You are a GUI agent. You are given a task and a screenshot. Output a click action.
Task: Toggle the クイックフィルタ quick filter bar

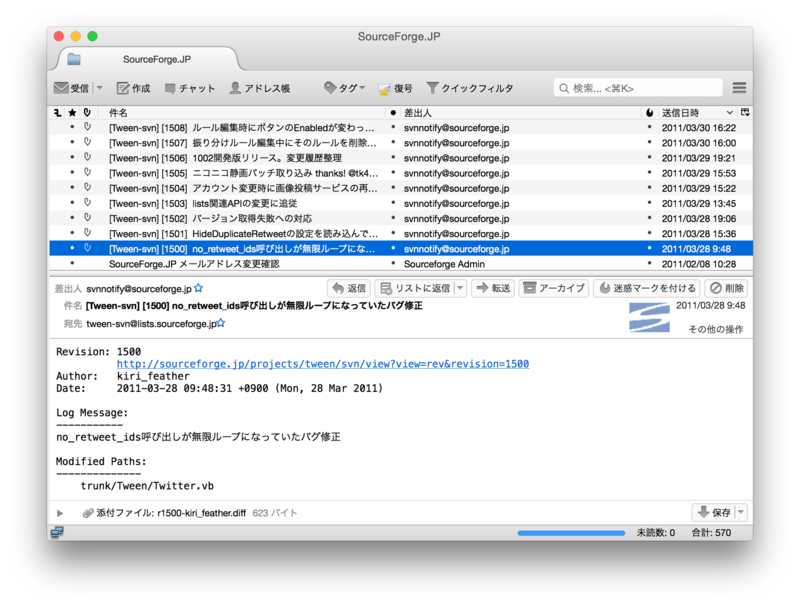click(x=470, y=88)
